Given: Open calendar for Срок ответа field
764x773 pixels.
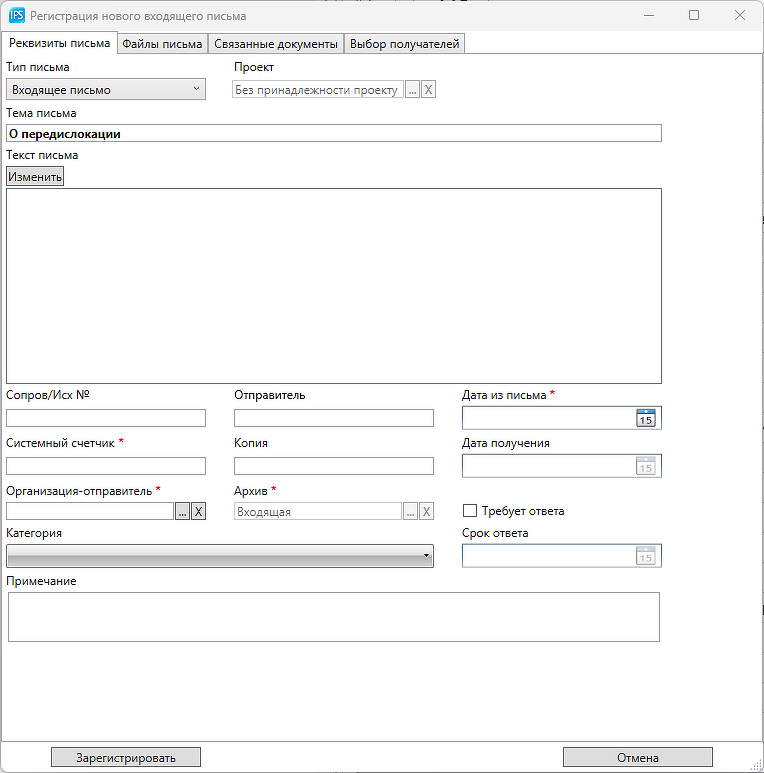Looking at the screenshot, I should [646, 556].
